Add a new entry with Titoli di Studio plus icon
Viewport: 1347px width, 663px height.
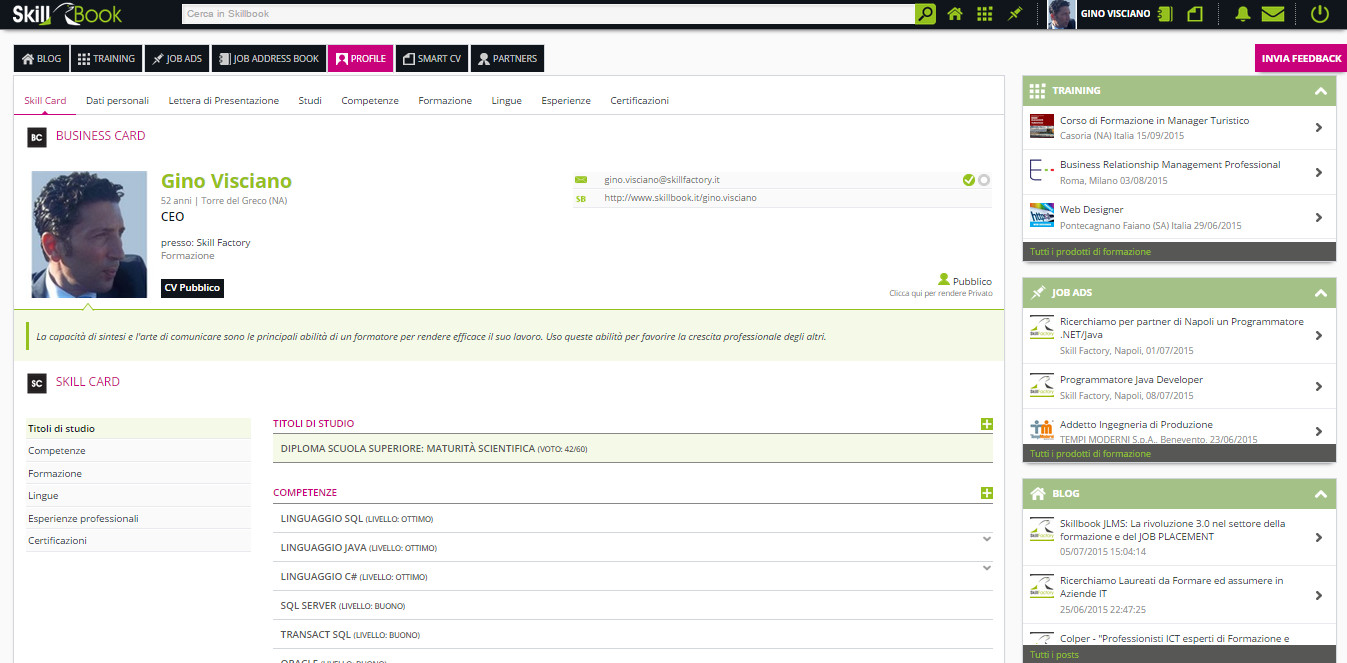[x=987, y=424]
